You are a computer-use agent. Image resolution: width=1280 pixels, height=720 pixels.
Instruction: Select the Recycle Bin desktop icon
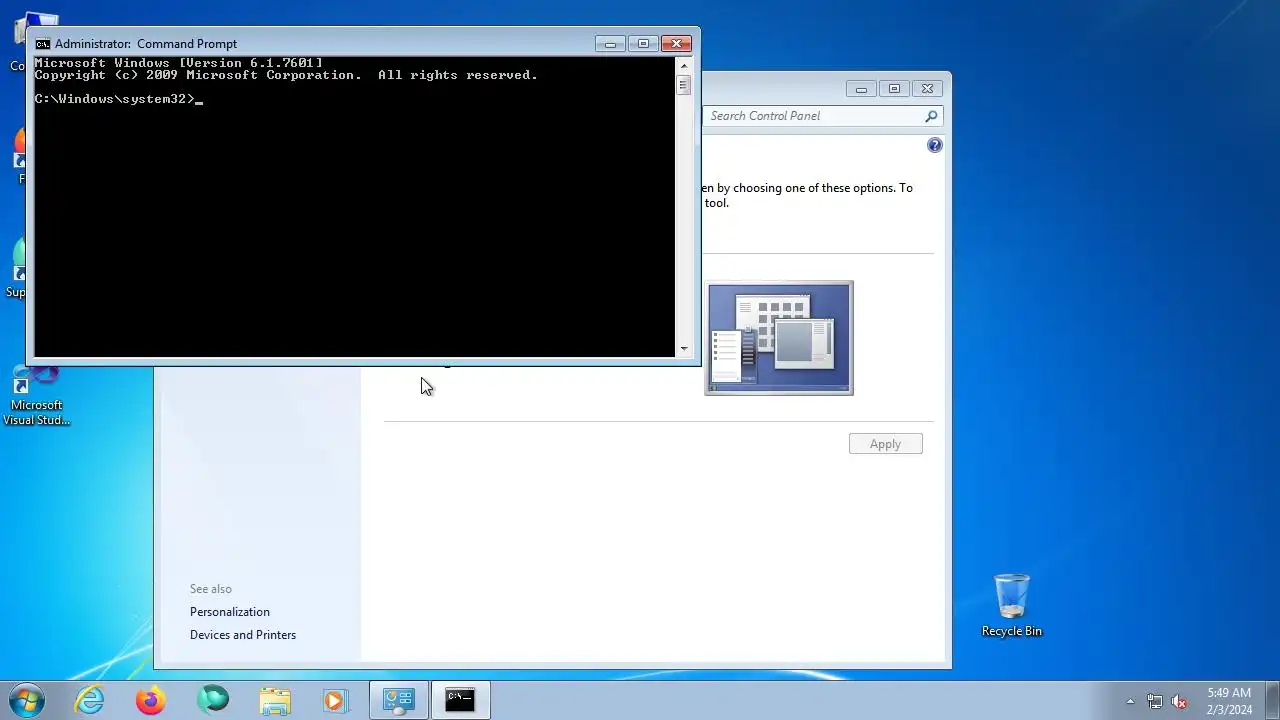[x=1012, y=605]
